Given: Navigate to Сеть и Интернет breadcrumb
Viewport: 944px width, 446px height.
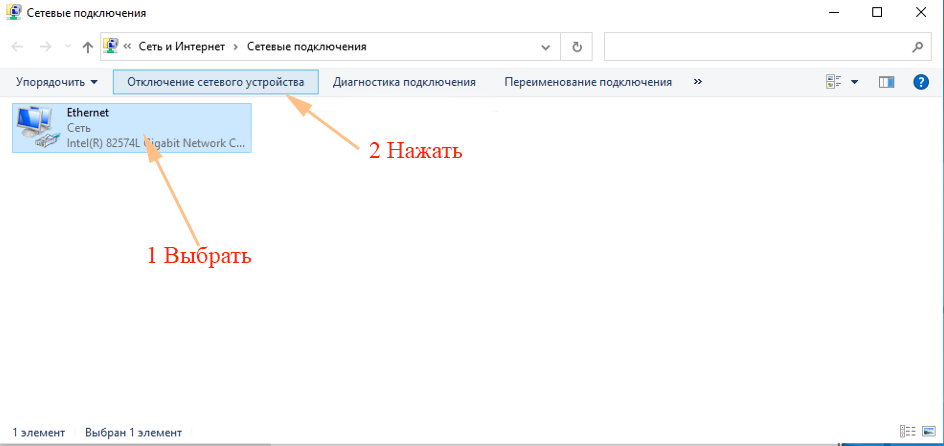Looking at the screenshot, I should (x=180, y=47).
